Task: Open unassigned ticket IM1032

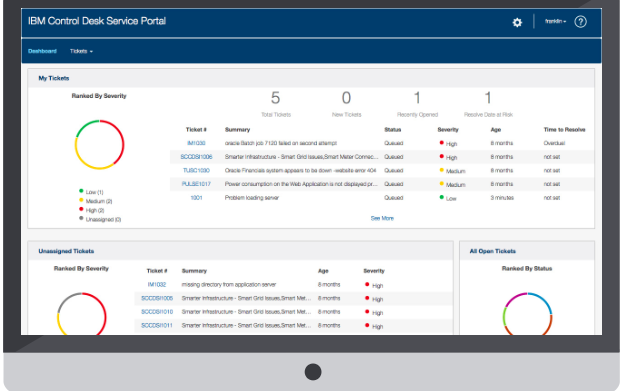Action: [156, 284]
